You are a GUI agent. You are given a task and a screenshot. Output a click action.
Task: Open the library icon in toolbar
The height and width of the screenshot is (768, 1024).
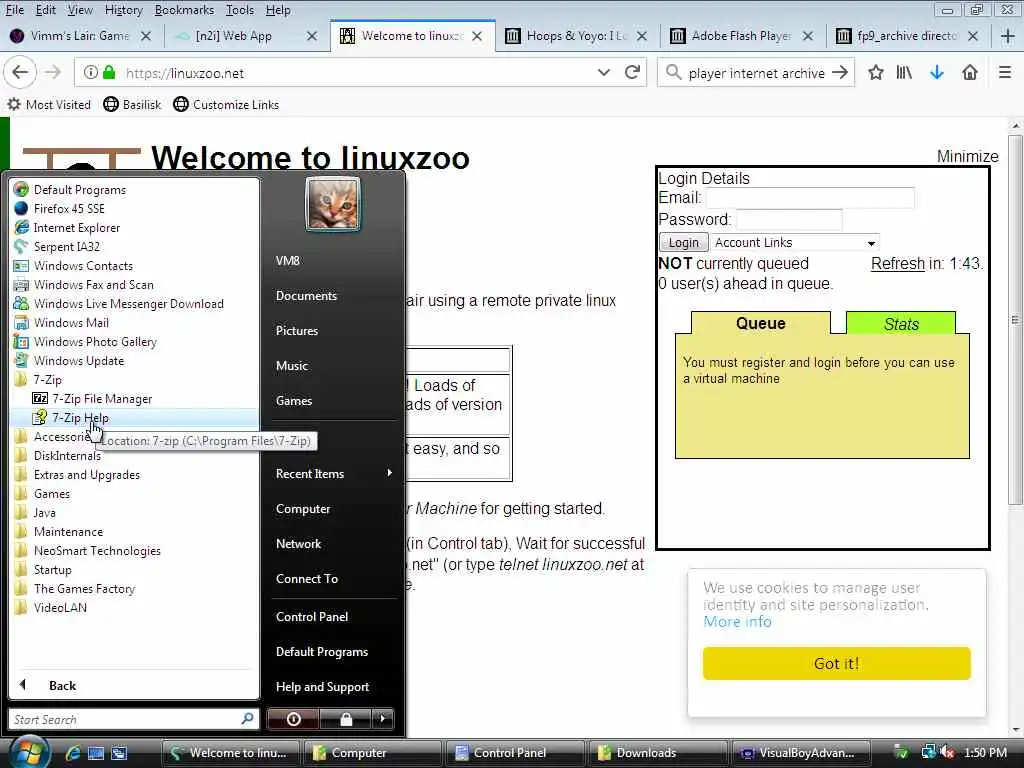coord(904,72)
